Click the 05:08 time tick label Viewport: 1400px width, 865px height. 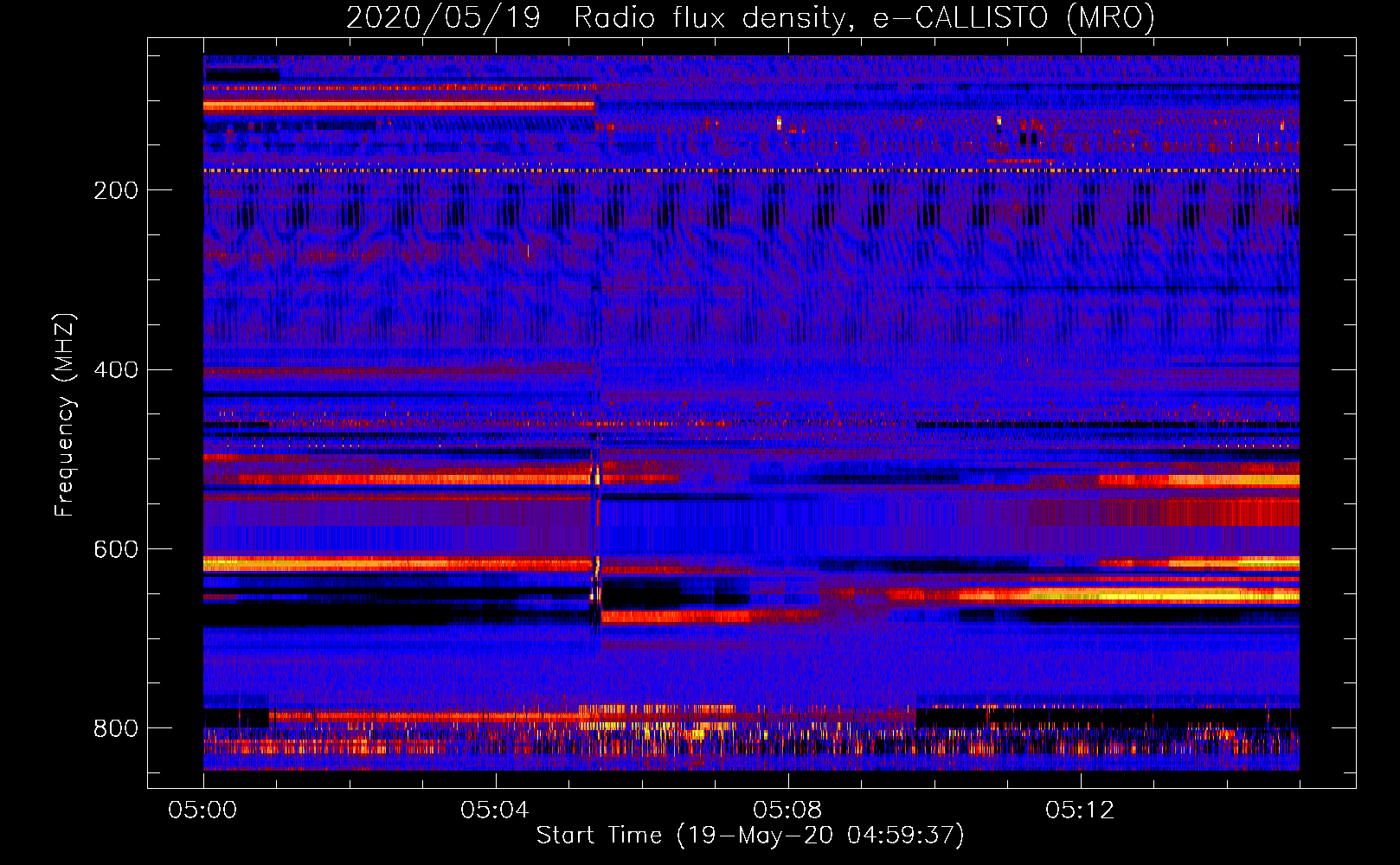(x=787, y=811)
